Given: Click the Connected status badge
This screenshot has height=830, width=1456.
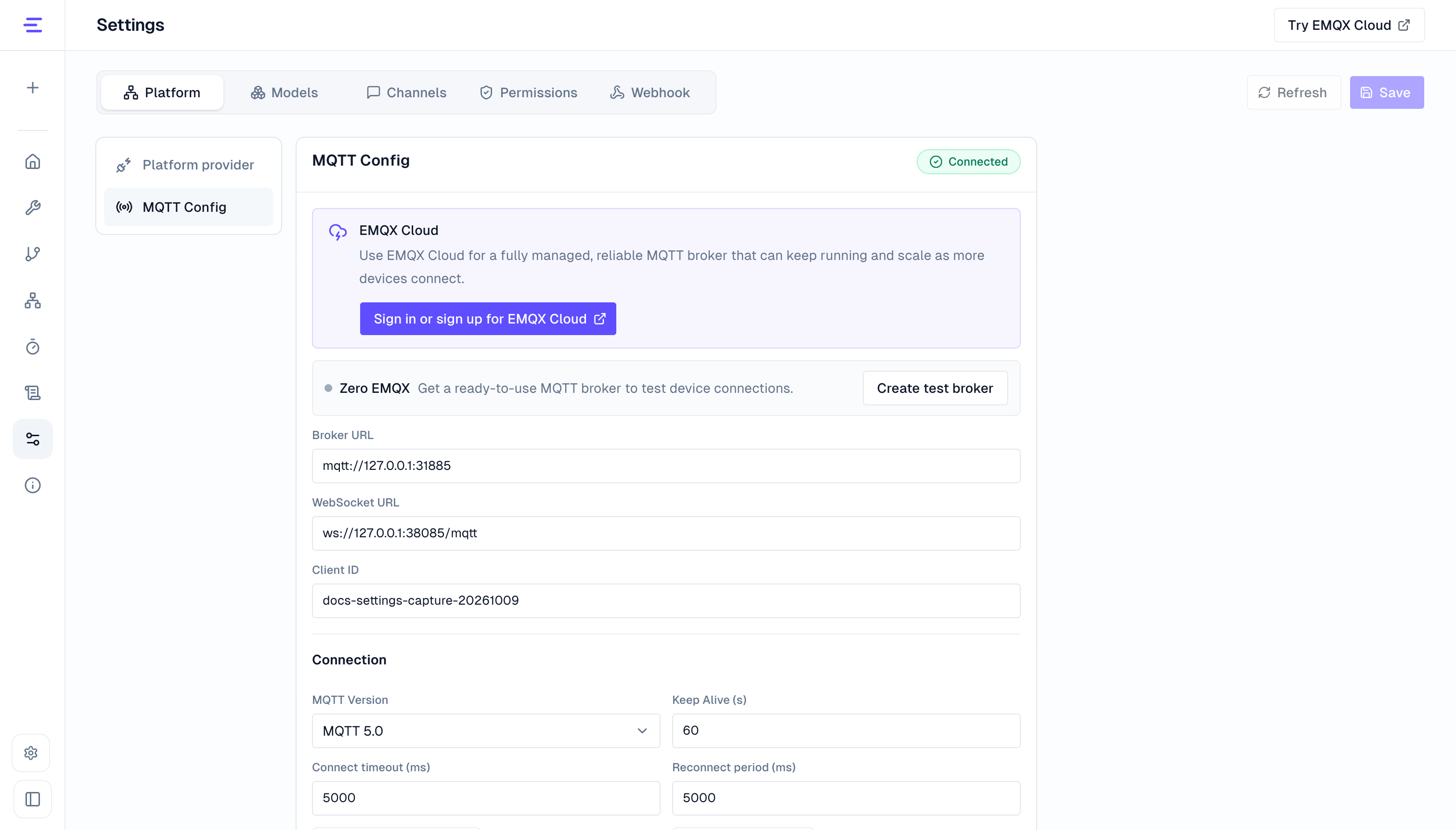Looking at the screenshot, I should coord(968,162).
